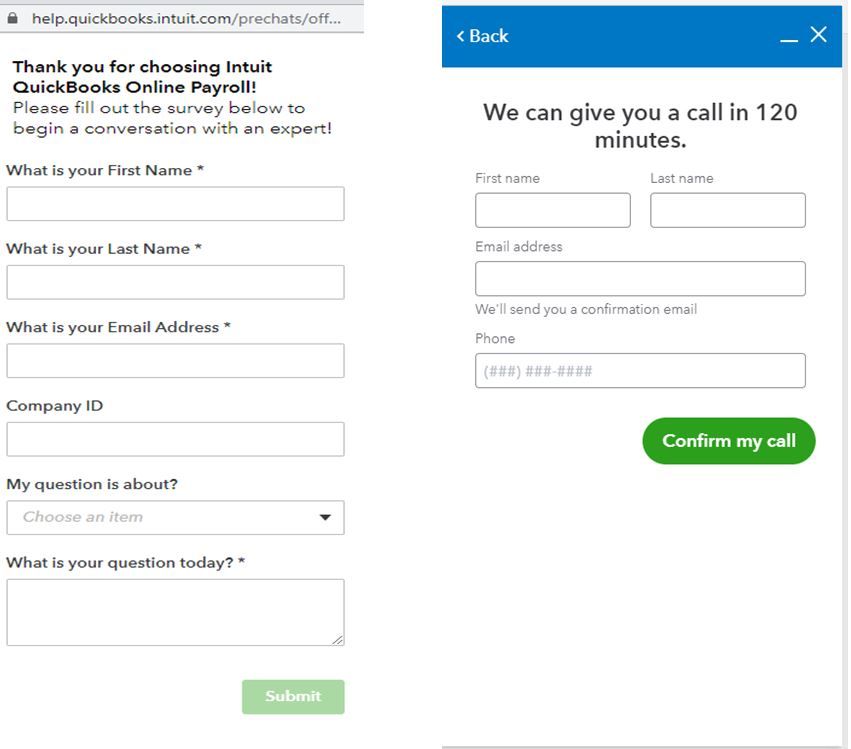
Task: Click the callback Last name field
Action: (x=728, y=210)
